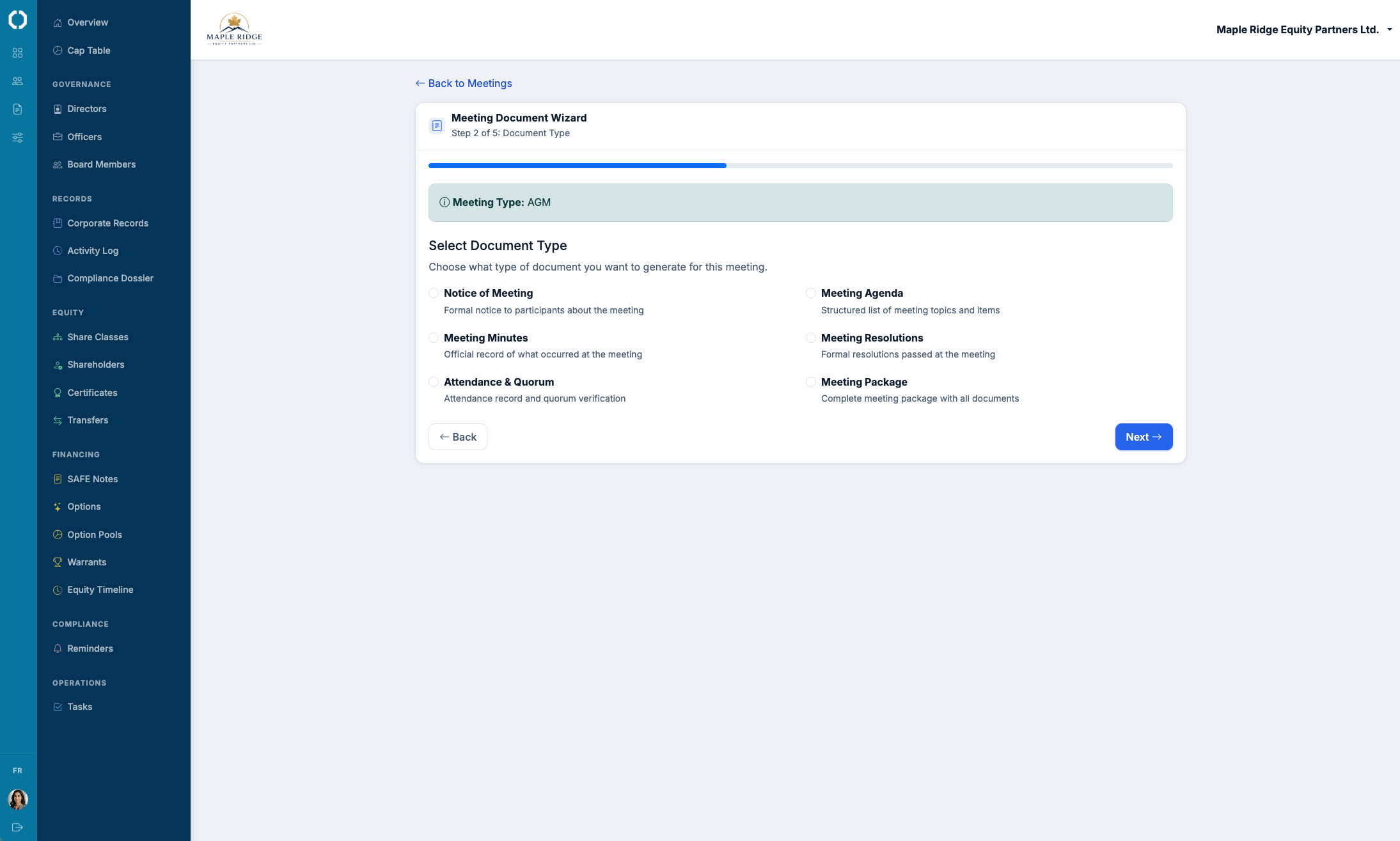Select the Attendance & Quorum radio button

point(434,382)
